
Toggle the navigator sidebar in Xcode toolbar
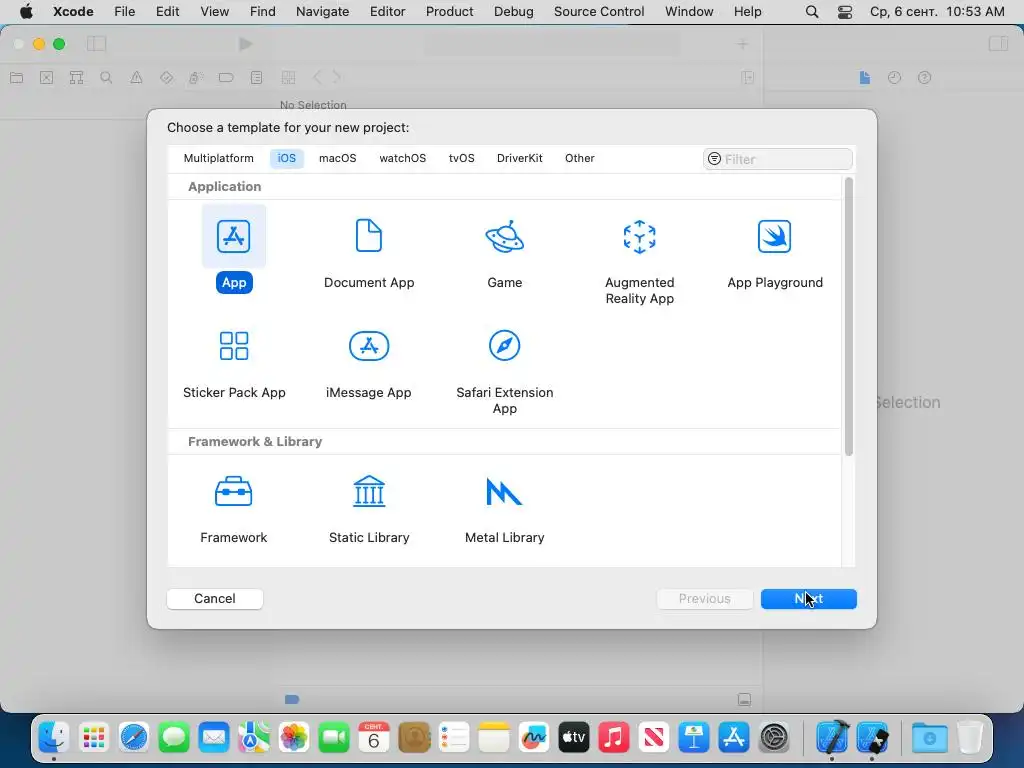[97, 44]
